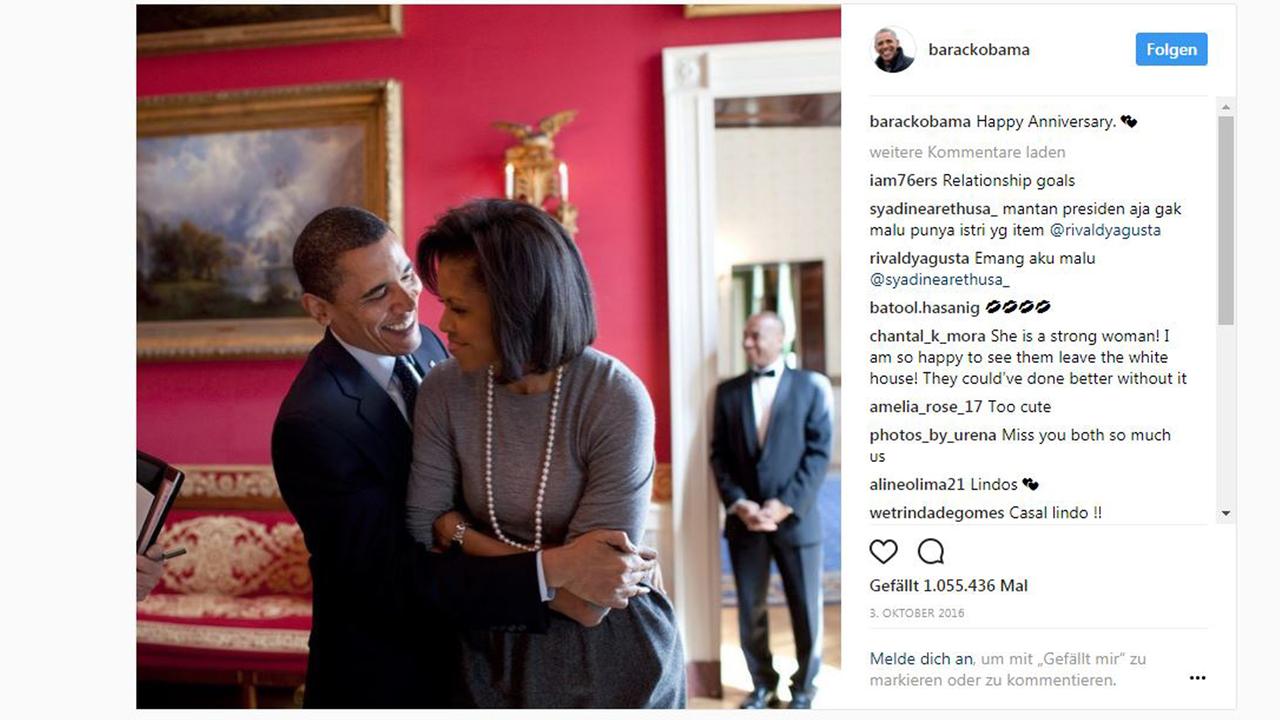This screenshot has width=1280, height=720.
Task: Open the poster's profile avatar picture
Action: [x=893, y=50]
